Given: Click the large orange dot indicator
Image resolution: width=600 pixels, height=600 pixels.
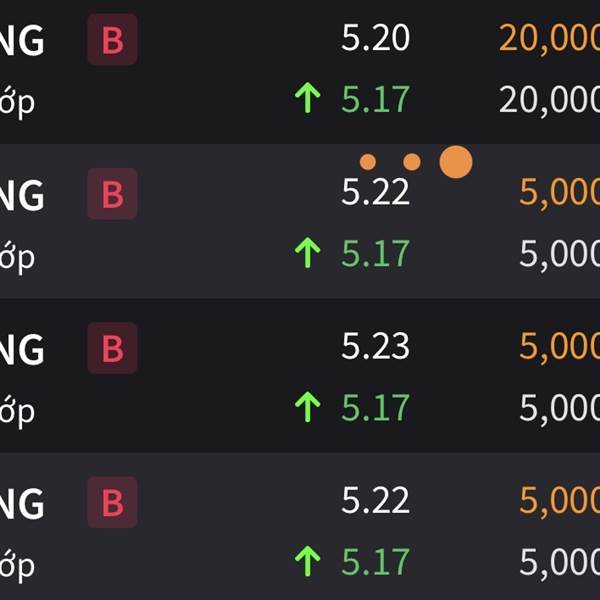Looking at the screenshot, I should [456, 162].
